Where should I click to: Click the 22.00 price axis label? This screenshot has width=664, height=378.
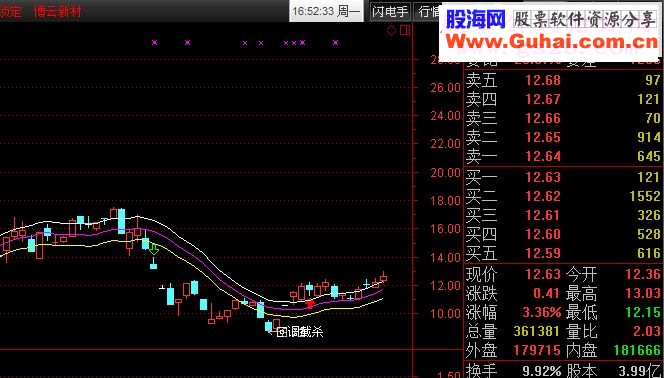tap(445, 144)
